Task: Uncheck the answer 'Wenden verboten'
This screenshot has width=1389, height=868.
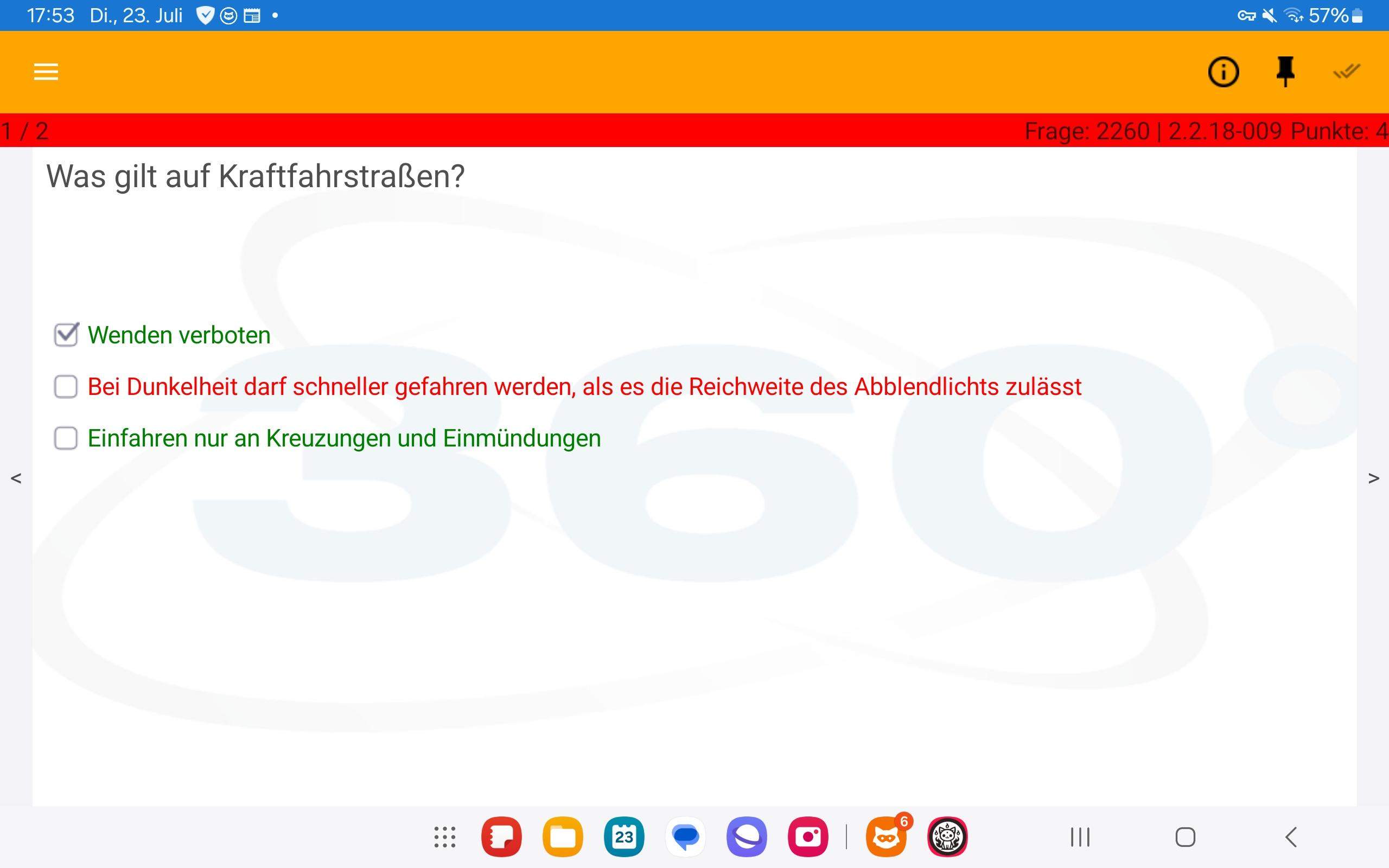Action: (x=66, y=335)
